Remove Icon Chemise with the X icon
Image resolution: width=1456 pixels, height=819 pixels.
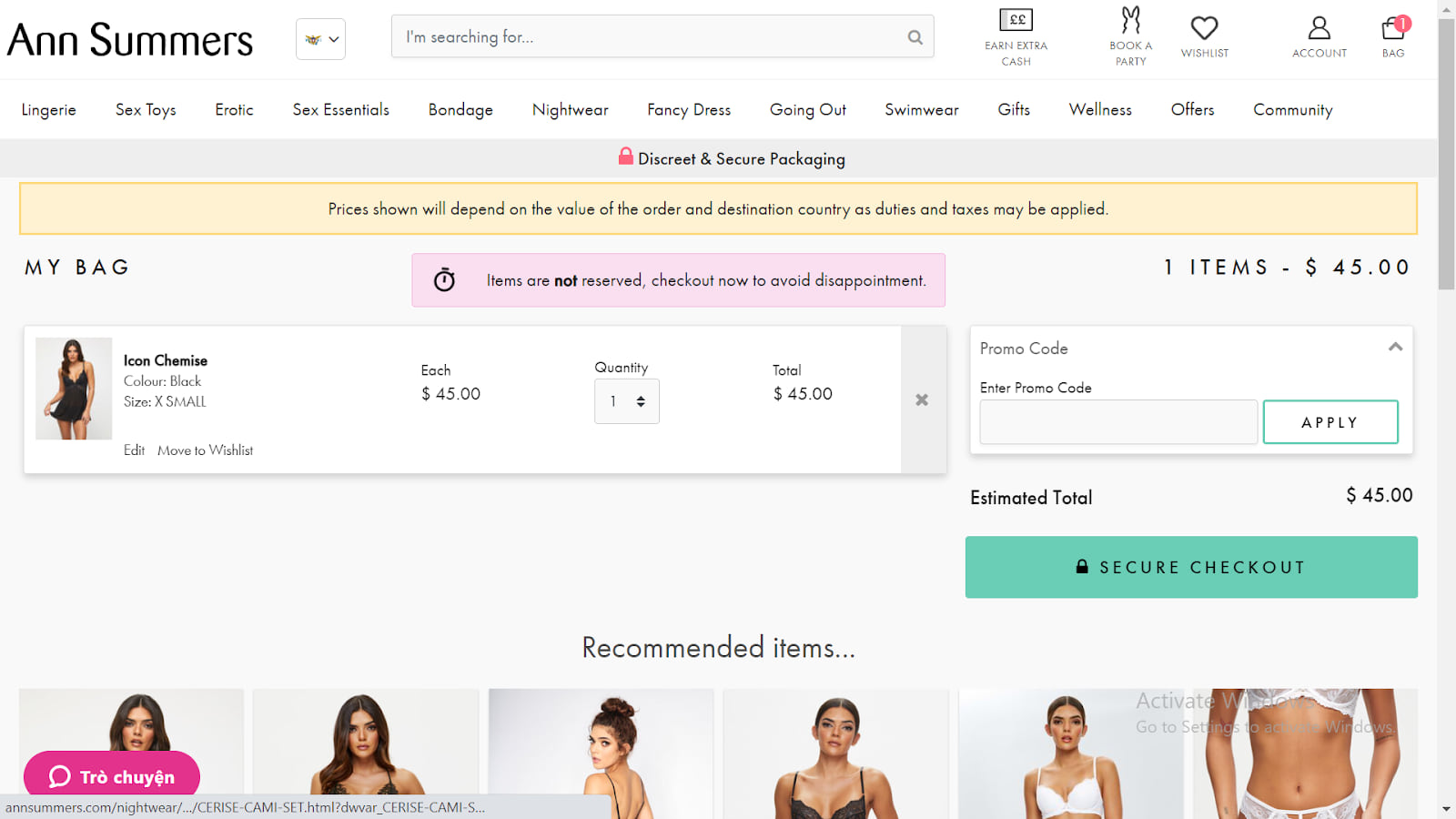click(922, 399)
